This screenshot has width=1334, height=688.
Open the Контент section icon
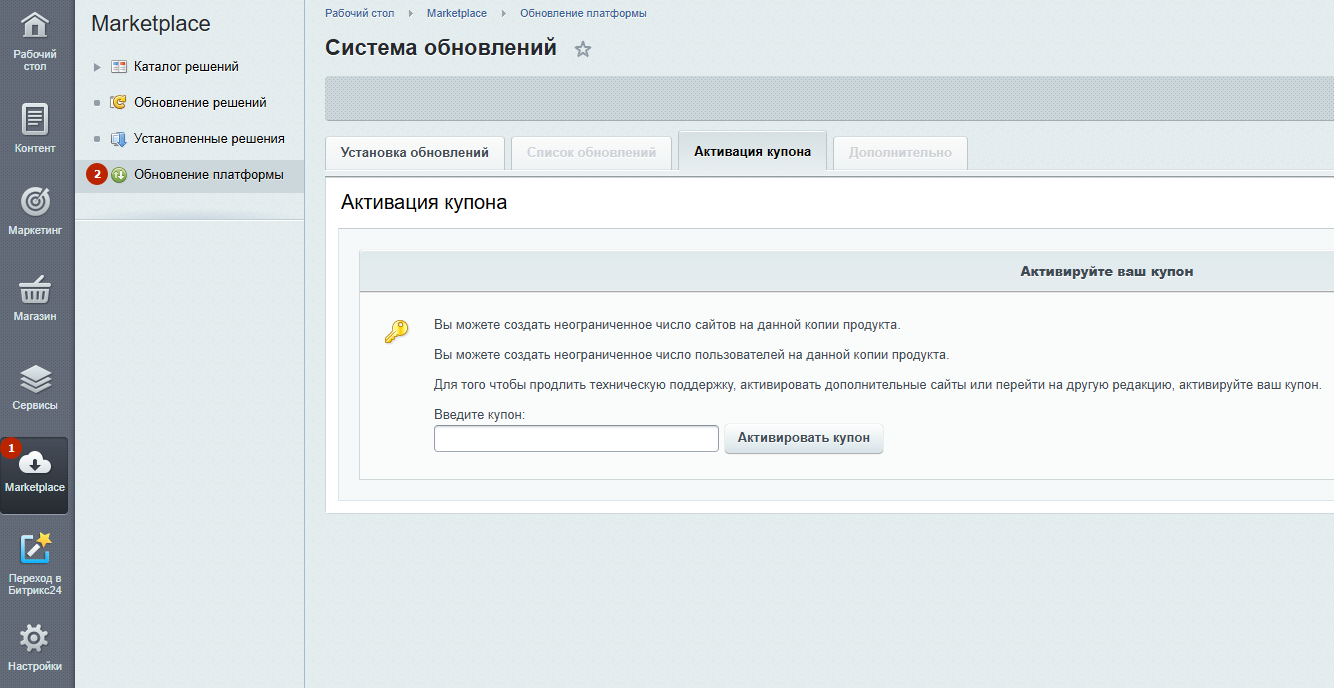(x=35, y=120)
